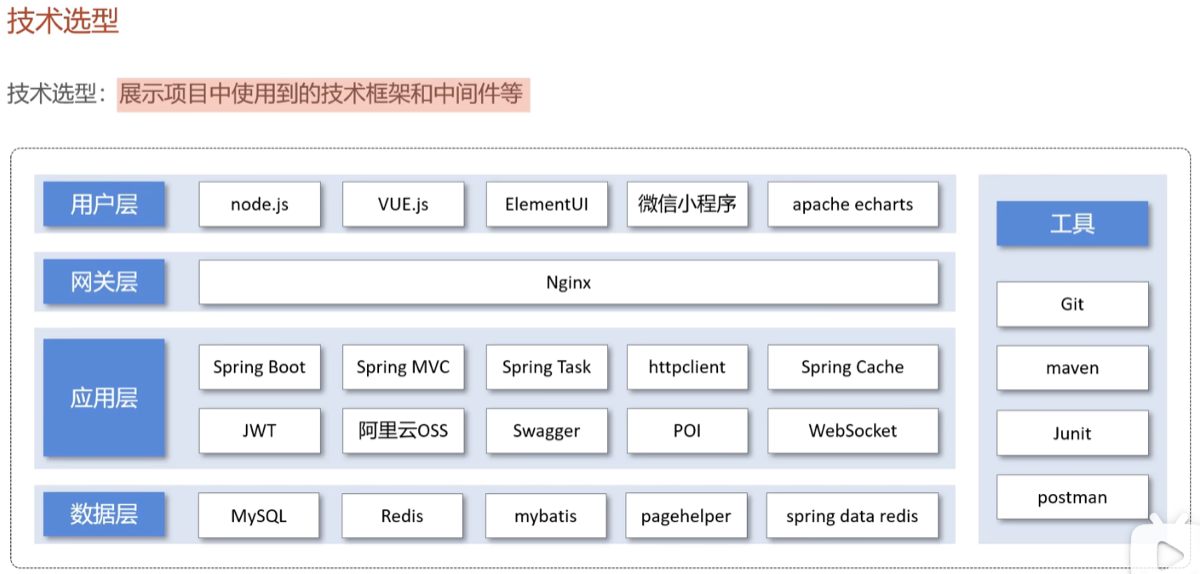Select the node.js box

259,204
